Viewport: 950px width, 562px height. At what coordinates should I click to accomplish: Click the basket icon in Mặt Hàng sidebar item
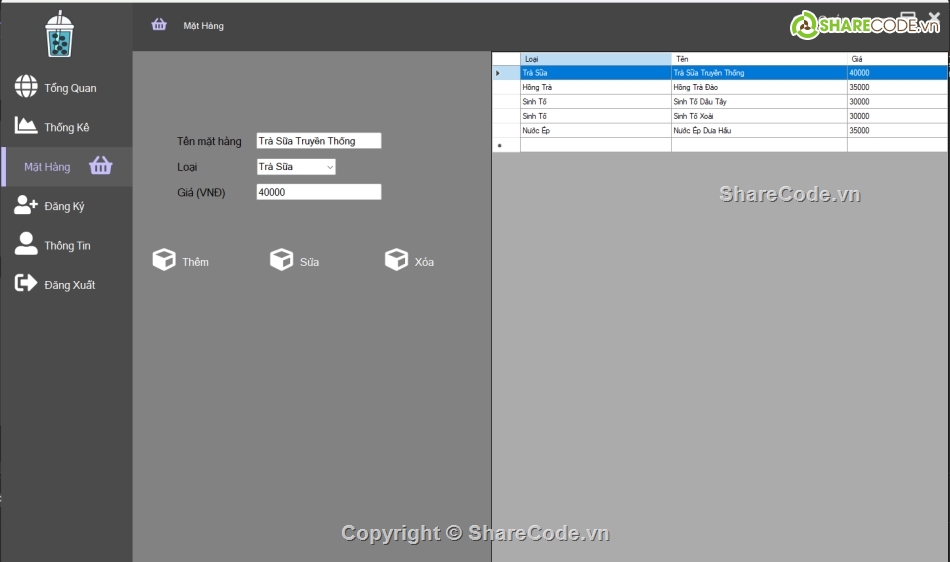101,166
